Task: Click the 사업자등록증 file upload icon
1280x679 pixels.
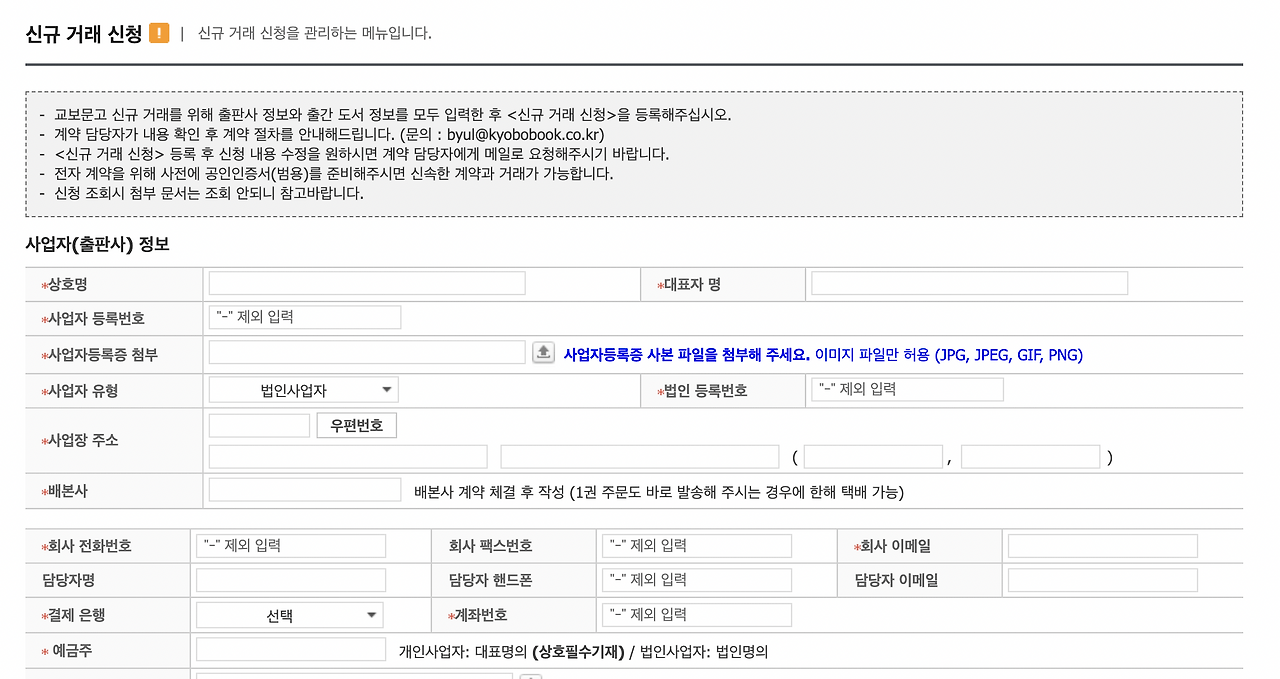Action: click(542, 352)
